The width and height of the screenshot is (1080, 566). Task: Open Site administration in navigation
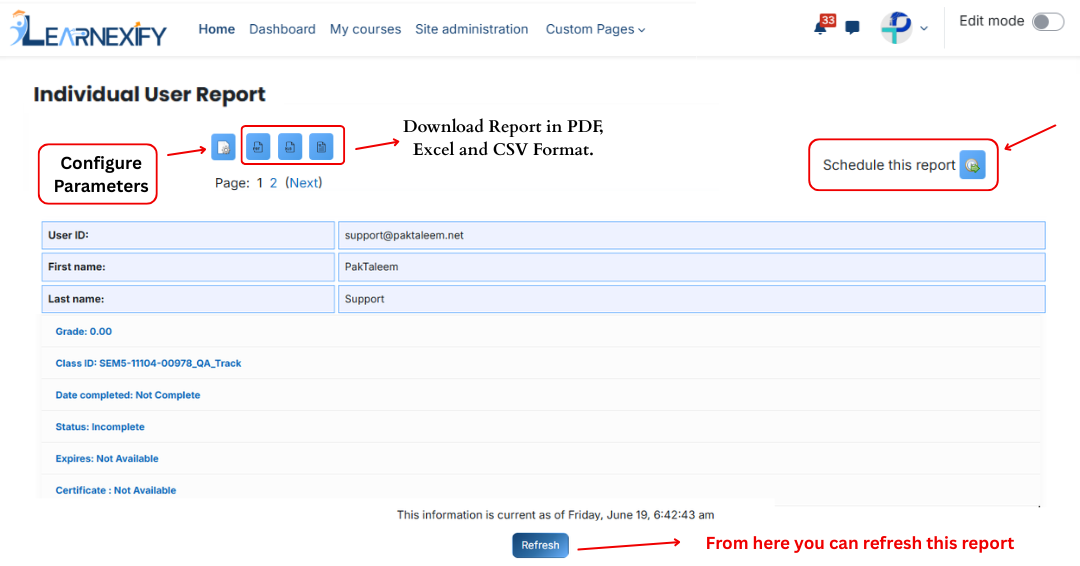[472, 29]
